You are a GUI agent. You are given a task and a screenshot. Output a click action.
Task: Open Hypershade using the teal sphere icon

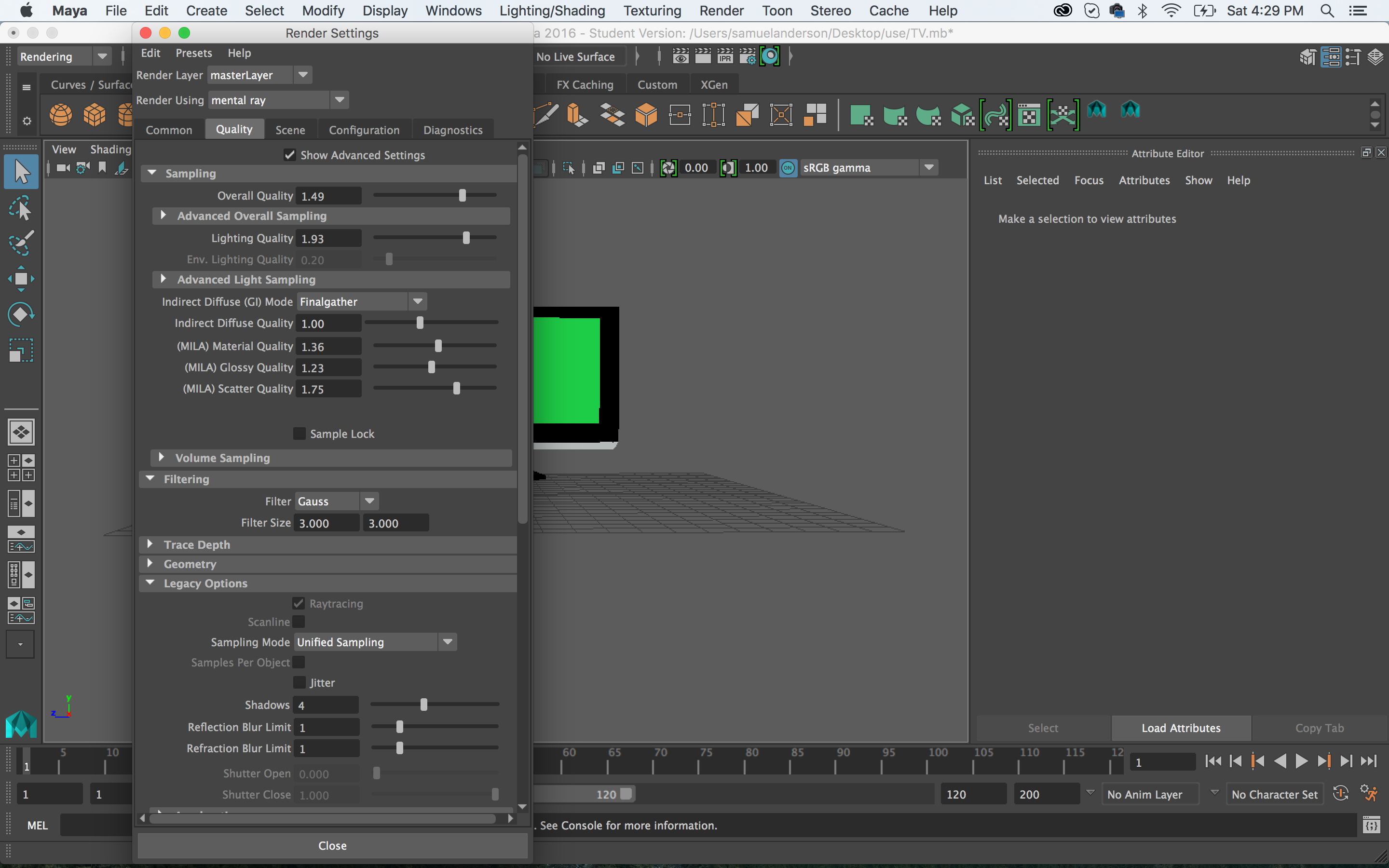770,55
